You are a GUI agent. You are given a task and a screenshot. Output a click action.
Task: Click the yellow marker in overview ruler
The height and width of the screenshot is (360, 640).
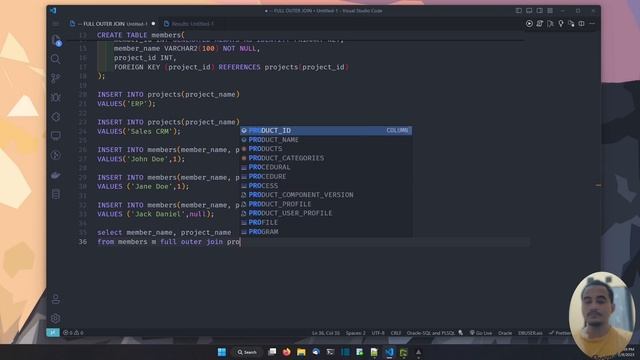[x=598, y=185]
